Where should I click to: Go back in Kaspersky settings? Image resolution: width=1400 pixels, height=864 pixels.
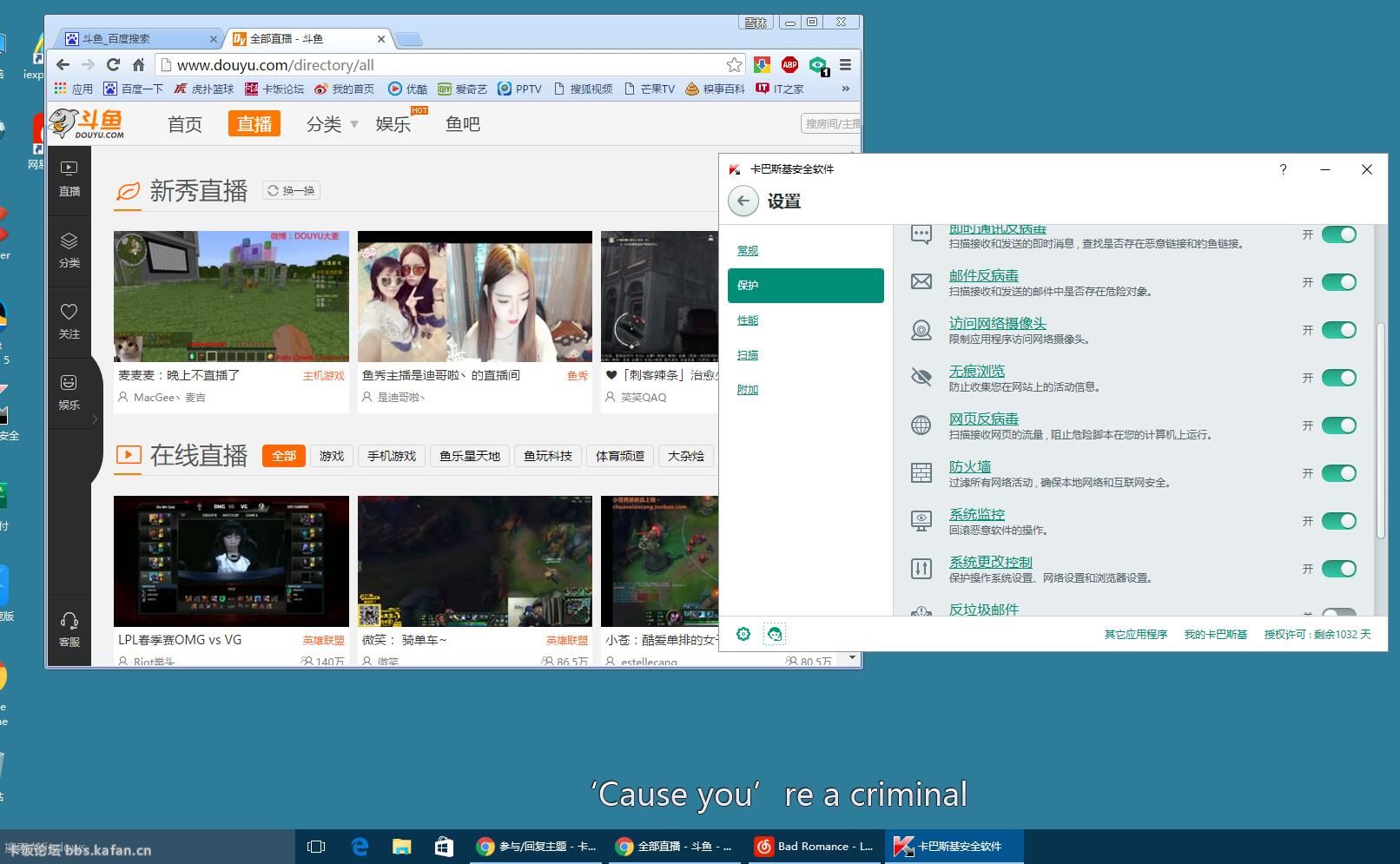click(743, 201)
